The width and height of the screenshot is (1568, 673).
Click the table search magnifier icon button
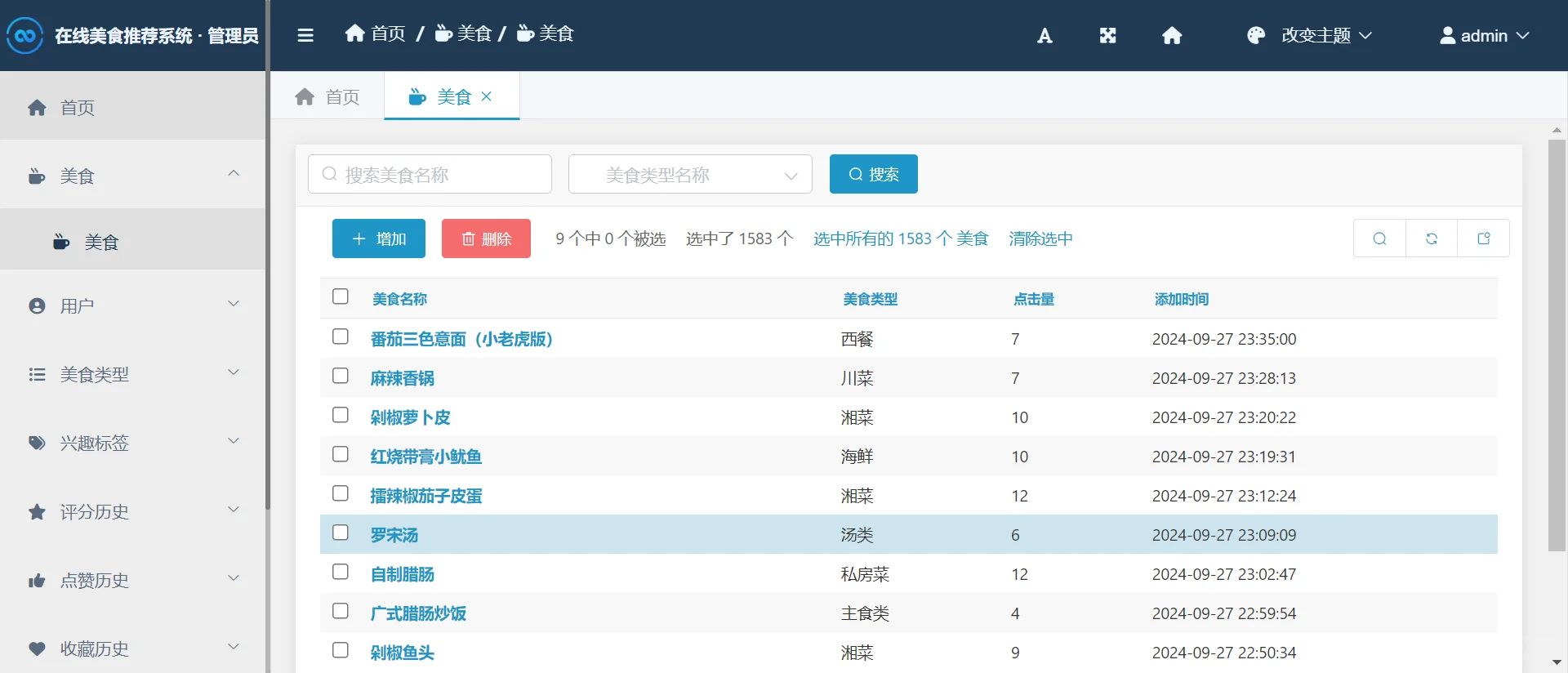tap(1379, 238)
